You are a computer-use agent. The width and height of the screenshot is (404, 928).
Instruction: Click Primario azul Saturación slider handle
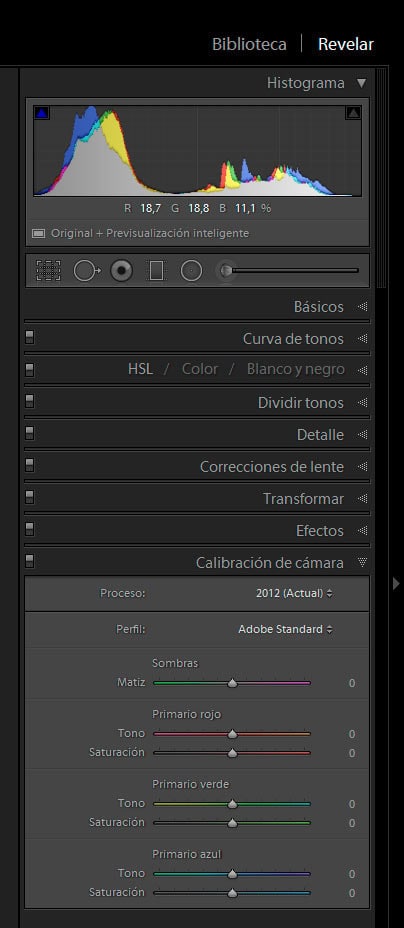(232, 892)
